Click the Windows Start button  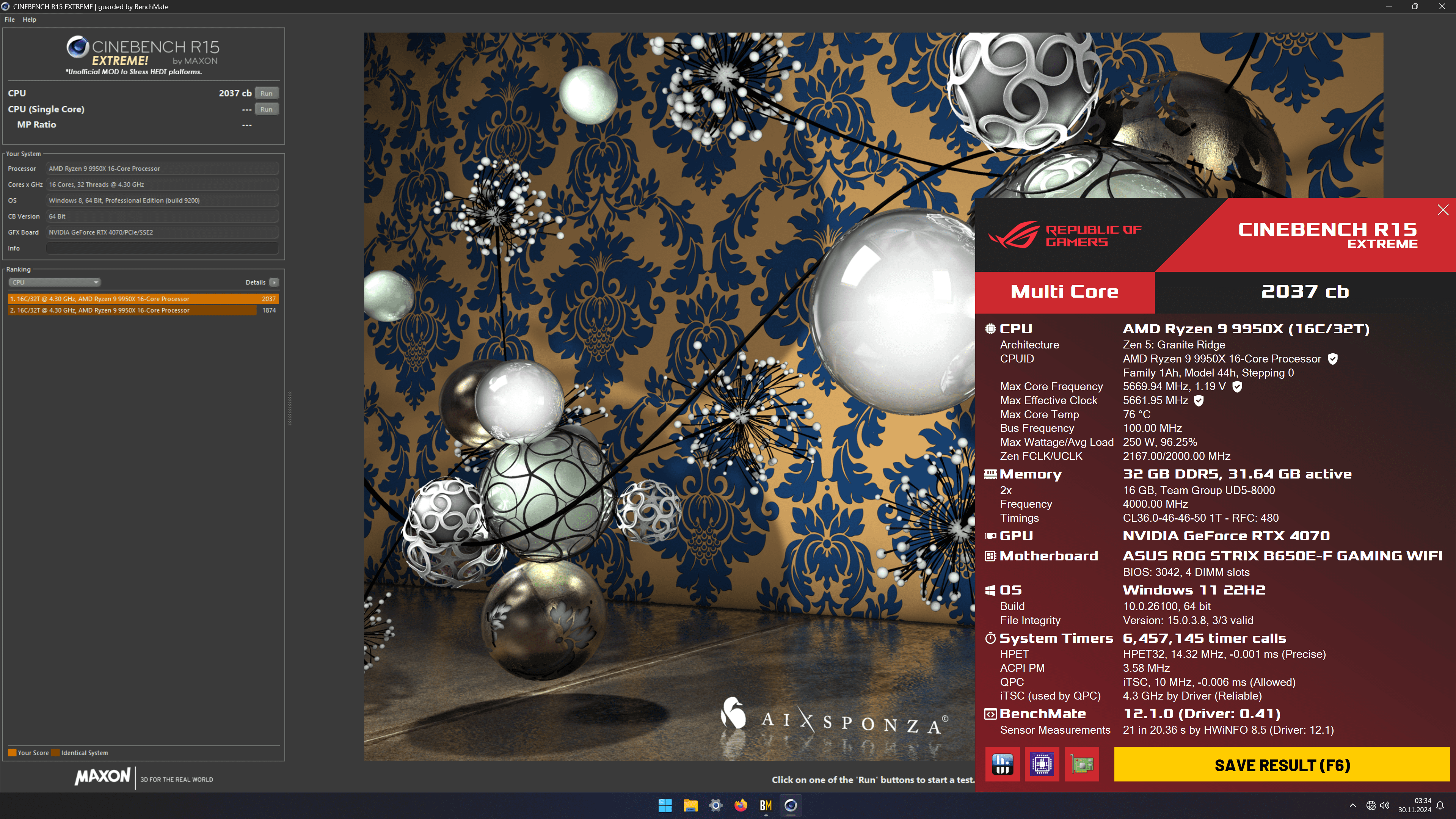click(665, 805)
